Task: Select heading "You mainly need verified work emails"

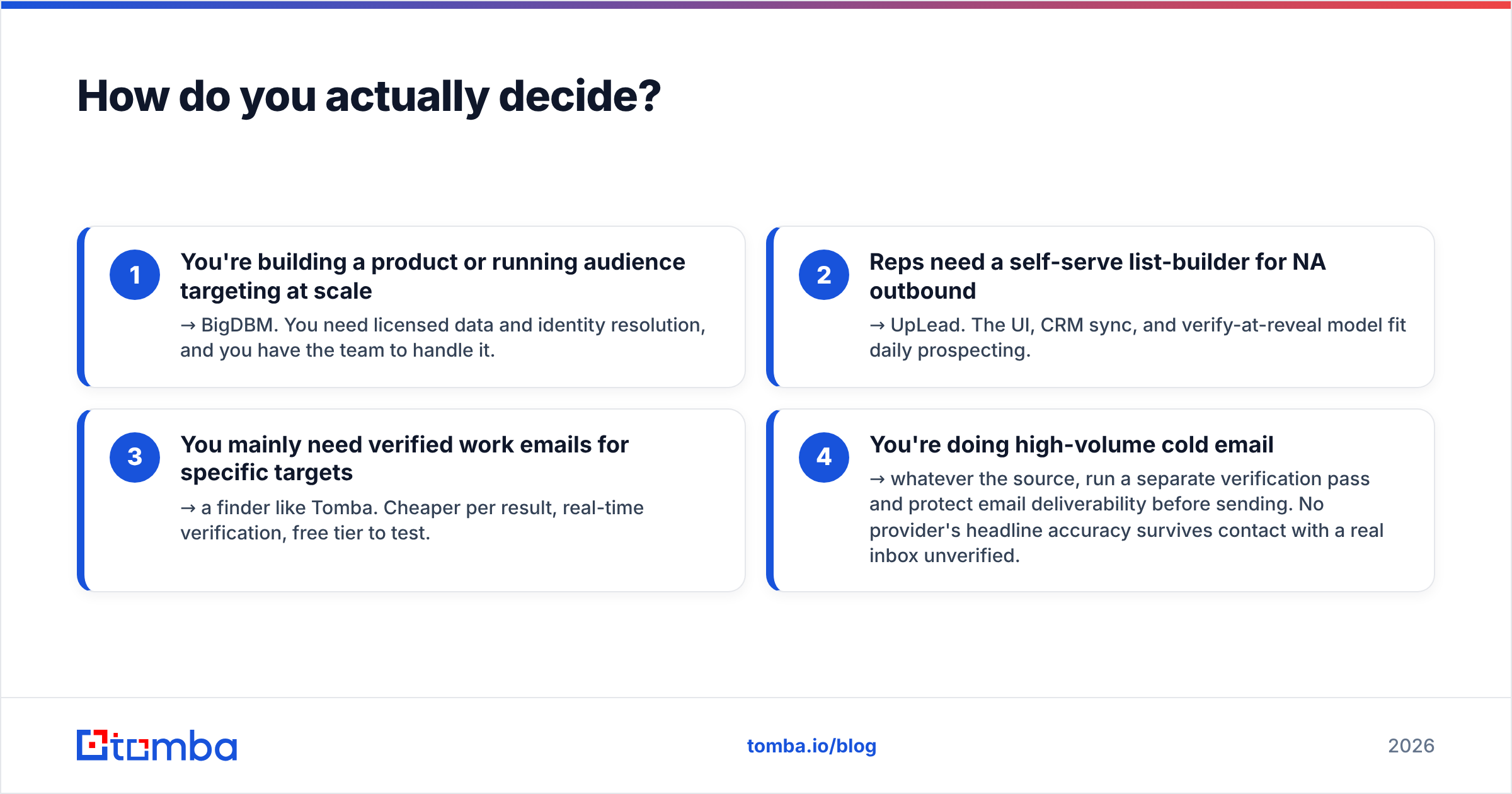Action: point(404,459)
